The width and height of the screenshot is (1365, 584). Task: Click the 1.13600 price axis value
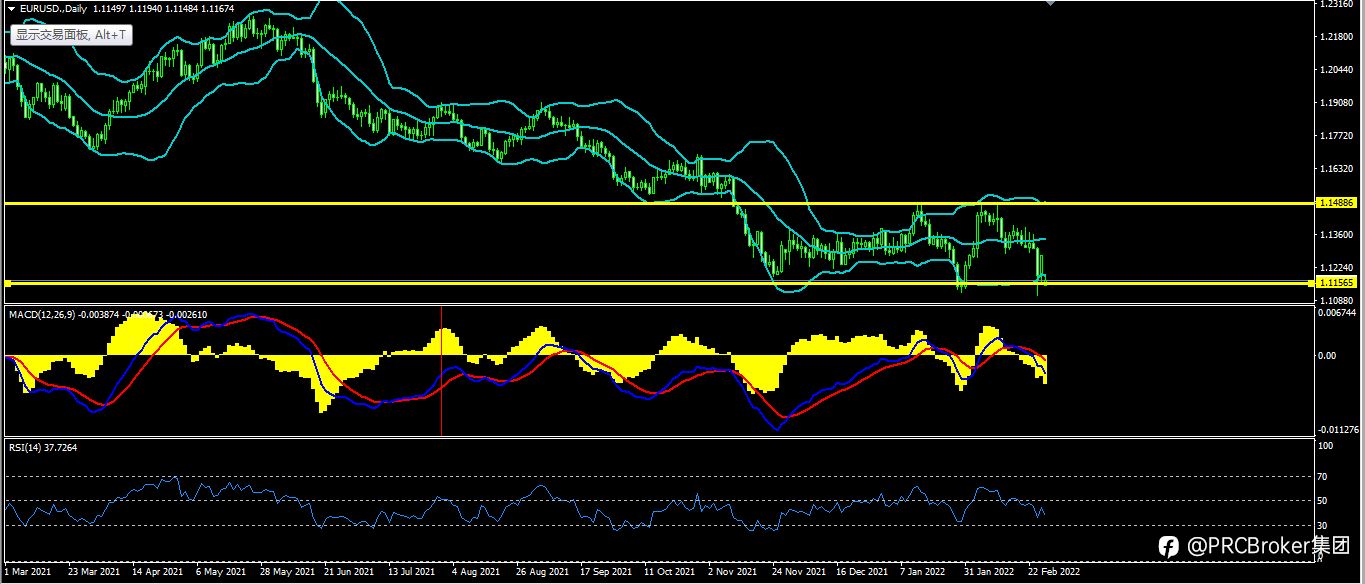1336,235
